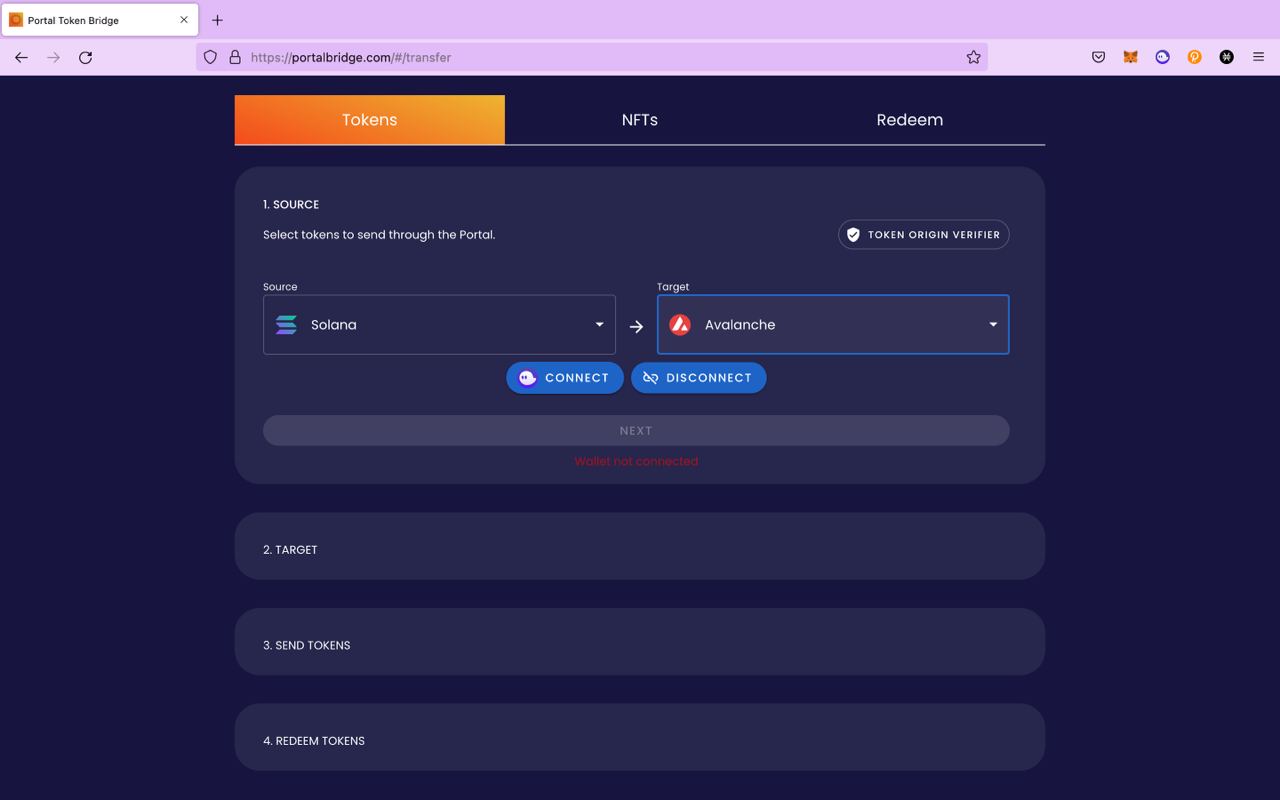Bookmark this page with the star icon
This screenshot has height=800, width=1280.
point(973,57)
